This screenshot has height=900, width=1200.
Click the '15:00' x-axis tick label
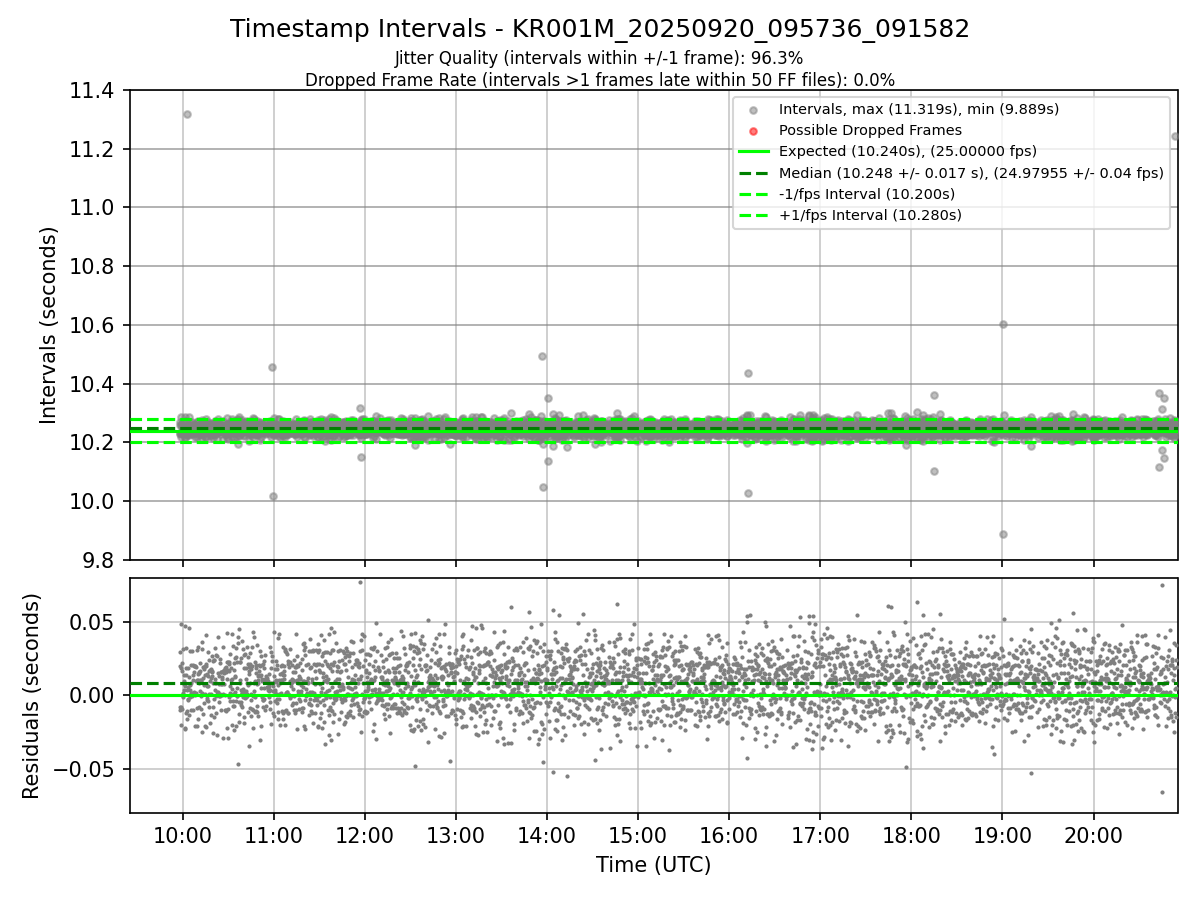click(638, 835)
